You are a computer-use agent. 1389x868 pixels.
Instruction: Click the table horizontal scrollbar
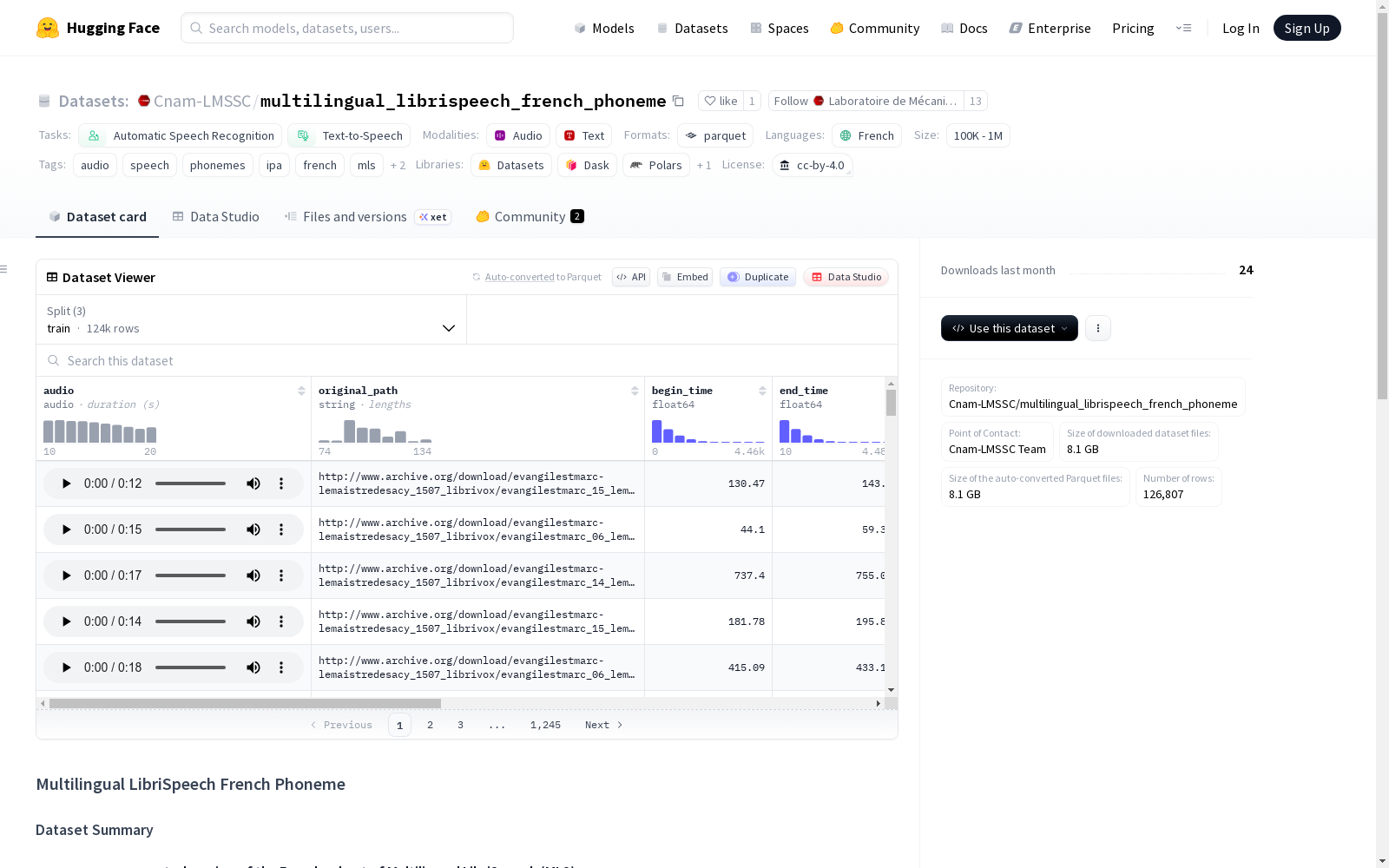coord(245,703)
